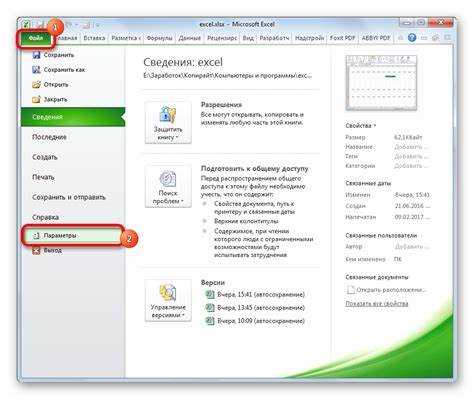
Task: Open the Создать section
Action: (x=45, y=157)
